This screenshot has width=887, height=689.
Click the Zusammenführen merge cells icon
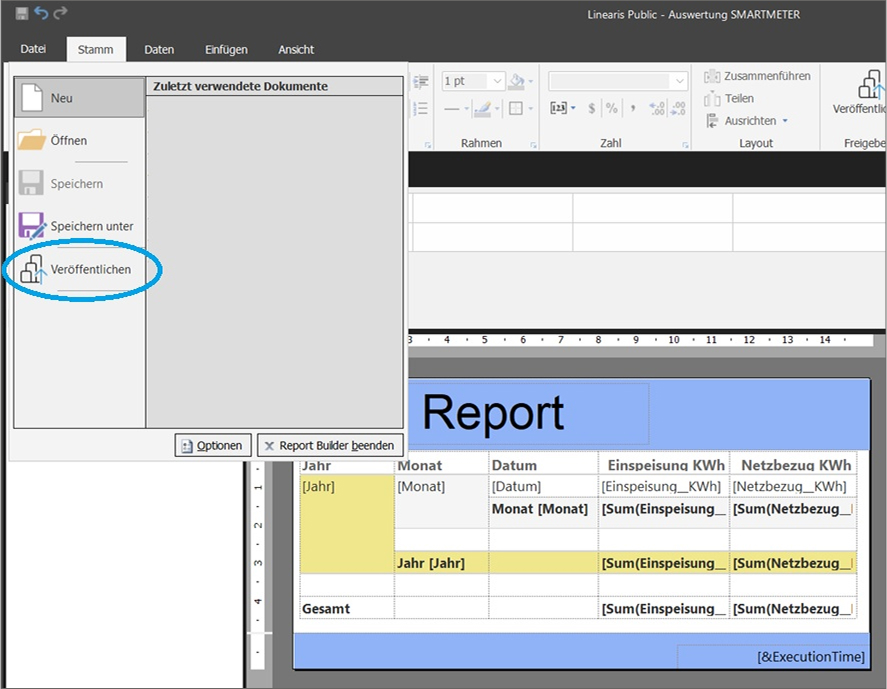coord(712,76)
